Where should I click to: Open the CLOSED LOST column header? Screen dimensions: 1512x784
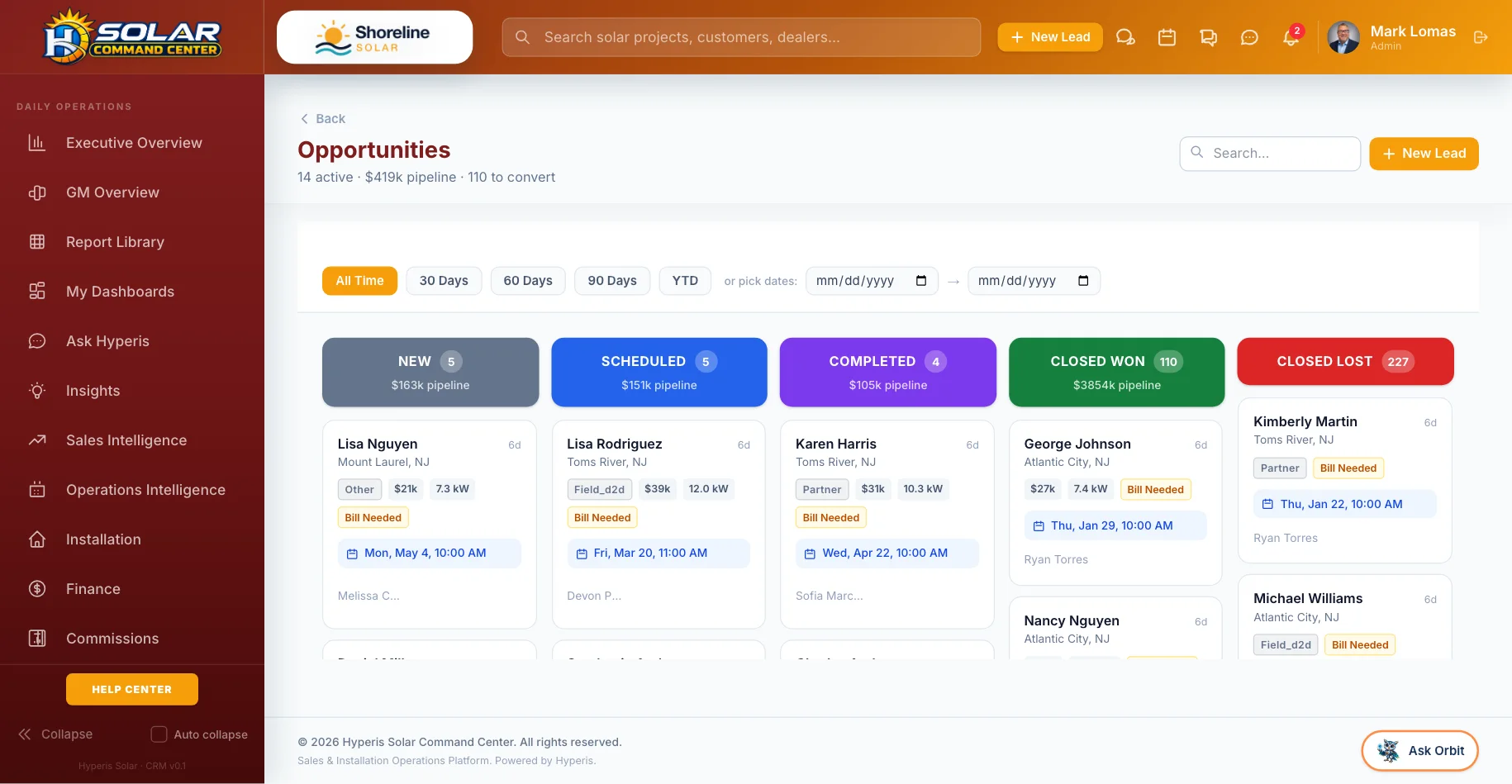pos(1345,361)
